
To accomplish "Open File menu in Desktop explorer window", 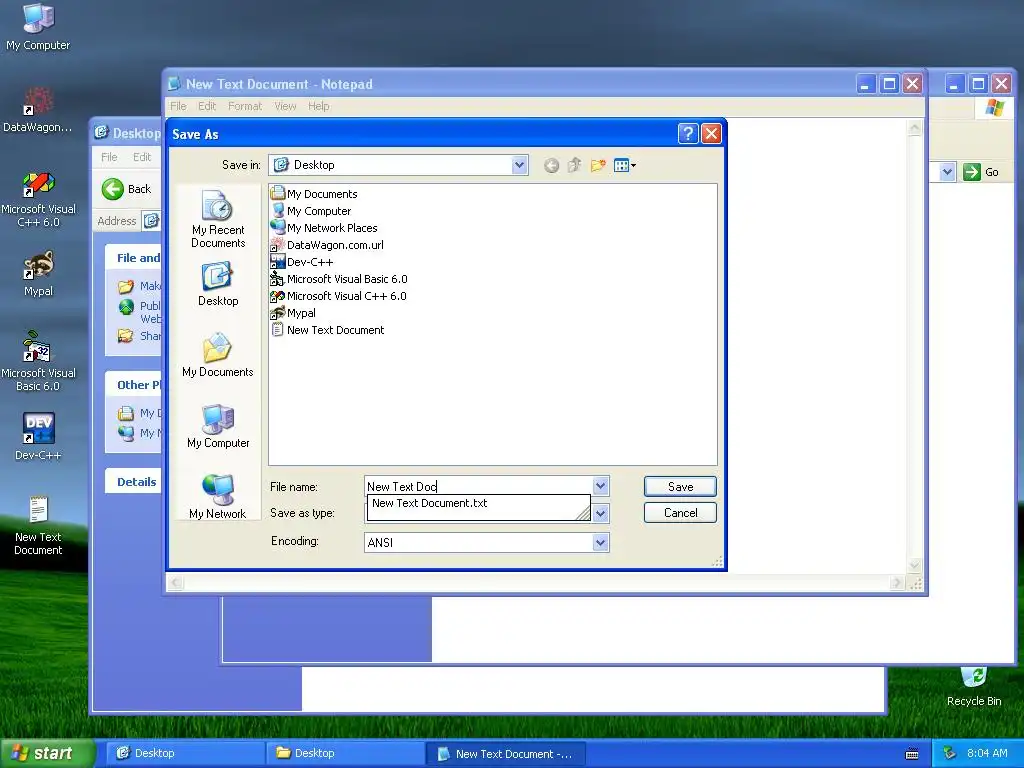I will click(x=109, y=157).
